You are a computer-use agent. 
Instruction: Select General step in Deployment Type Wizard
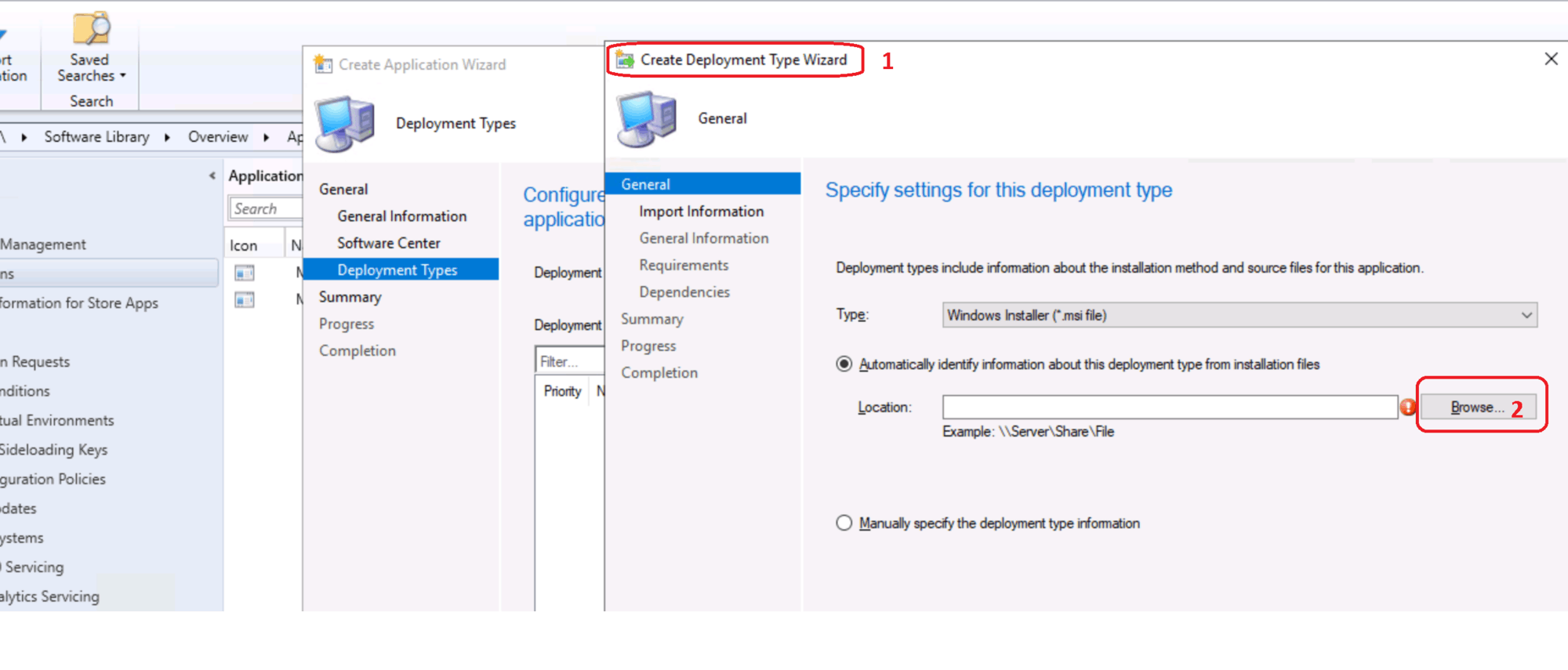click(703, 184)
